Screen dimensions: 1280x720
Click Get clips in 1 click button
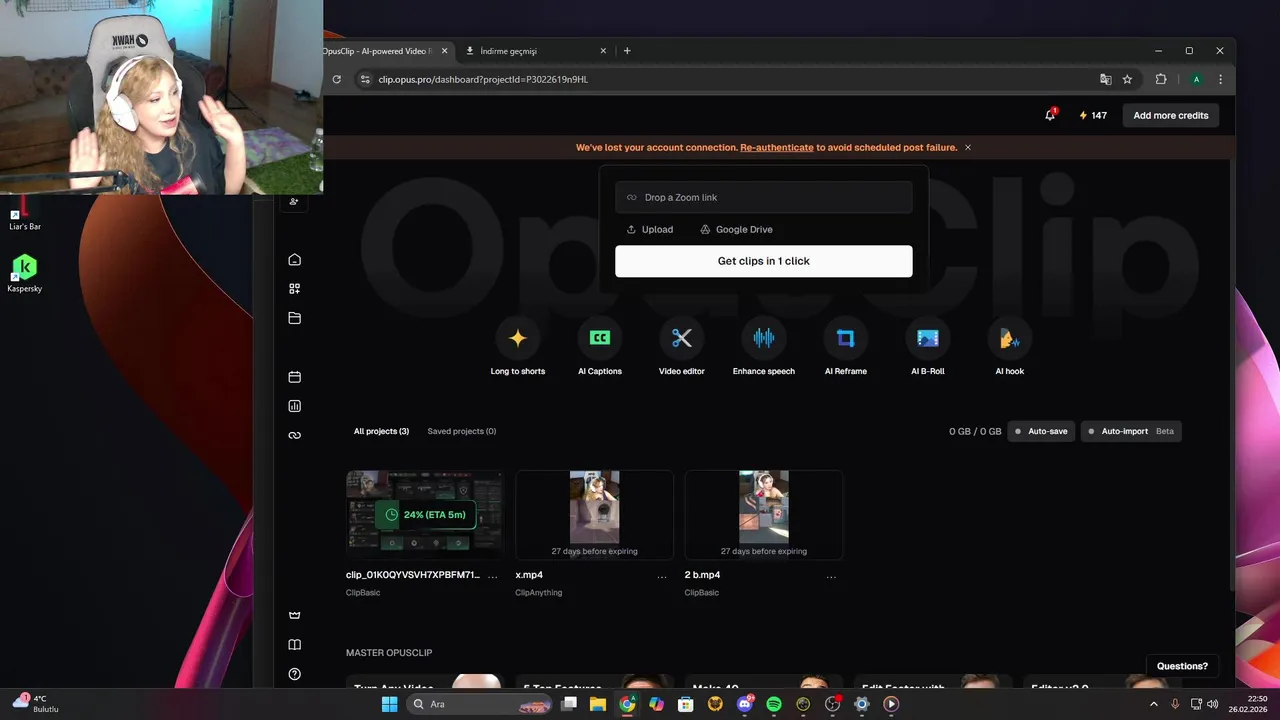click(764, 261)
